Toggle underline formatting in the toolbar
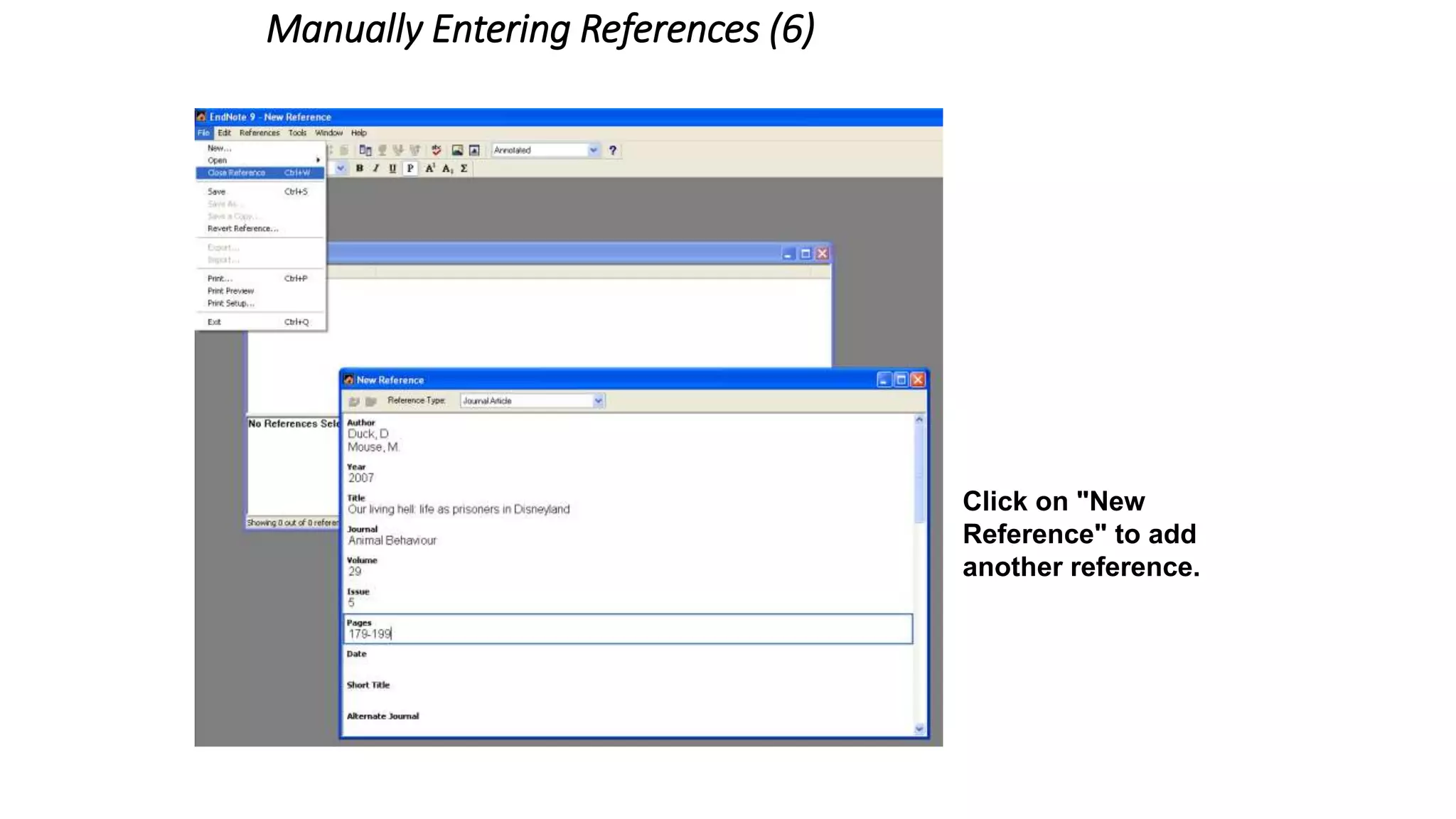The height and width of the screenshot is (819, 1456). point(392,168)
